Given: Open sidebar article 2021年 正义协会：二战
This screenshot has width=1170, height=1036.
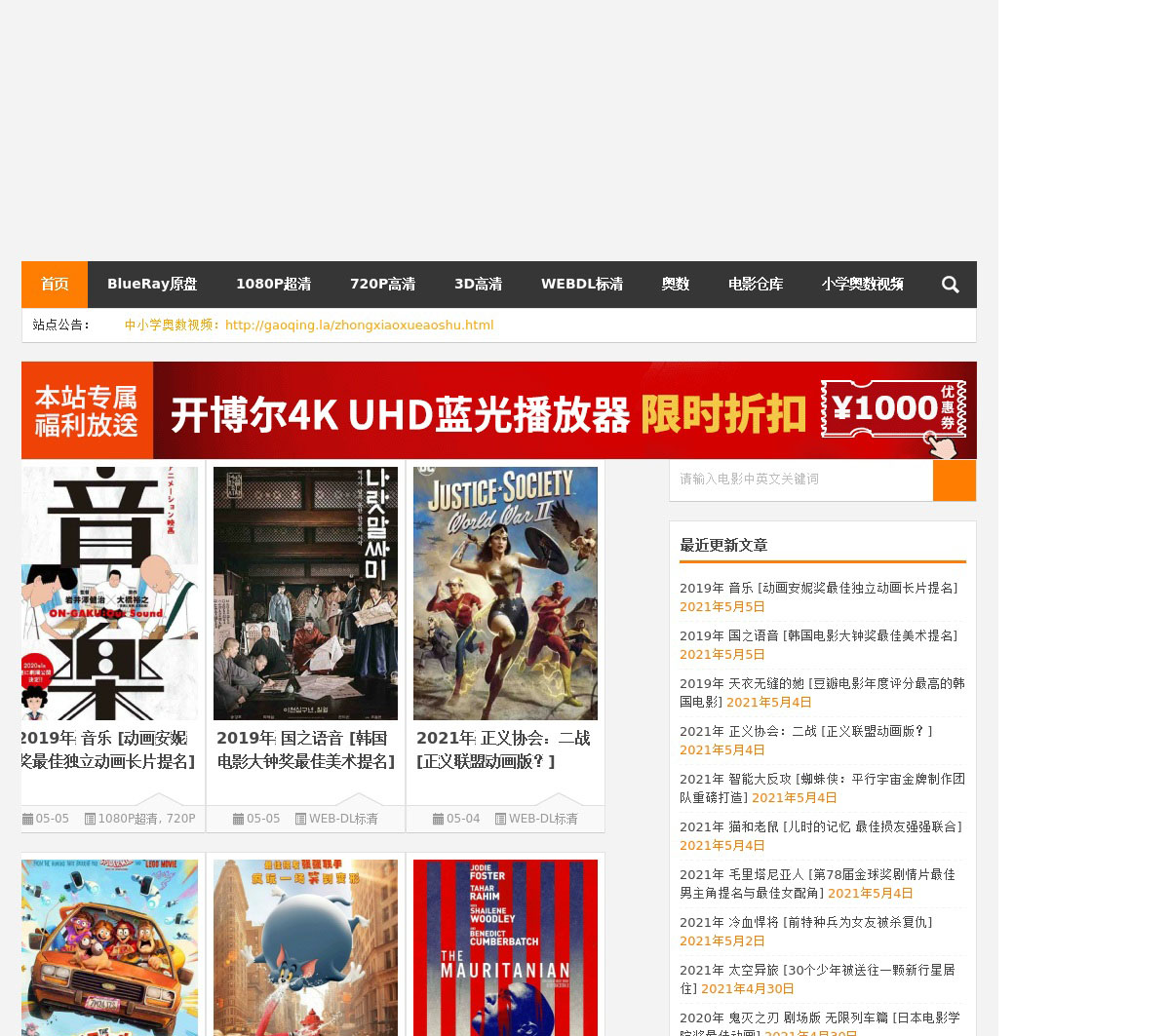Looking at the screenshot, I should (x=806, y=732).
